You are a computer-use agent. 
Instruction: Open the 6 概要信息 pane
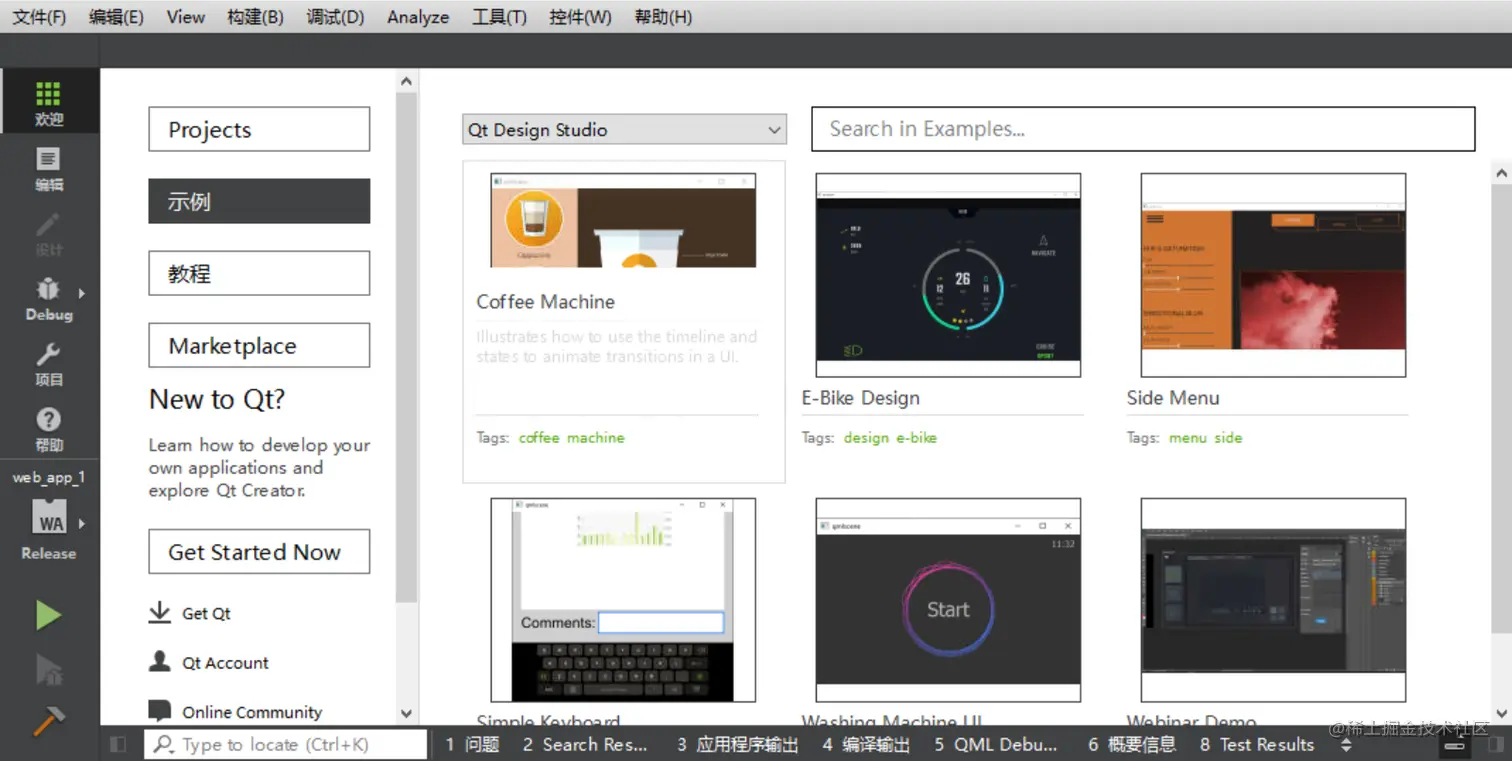[1132, 744]
